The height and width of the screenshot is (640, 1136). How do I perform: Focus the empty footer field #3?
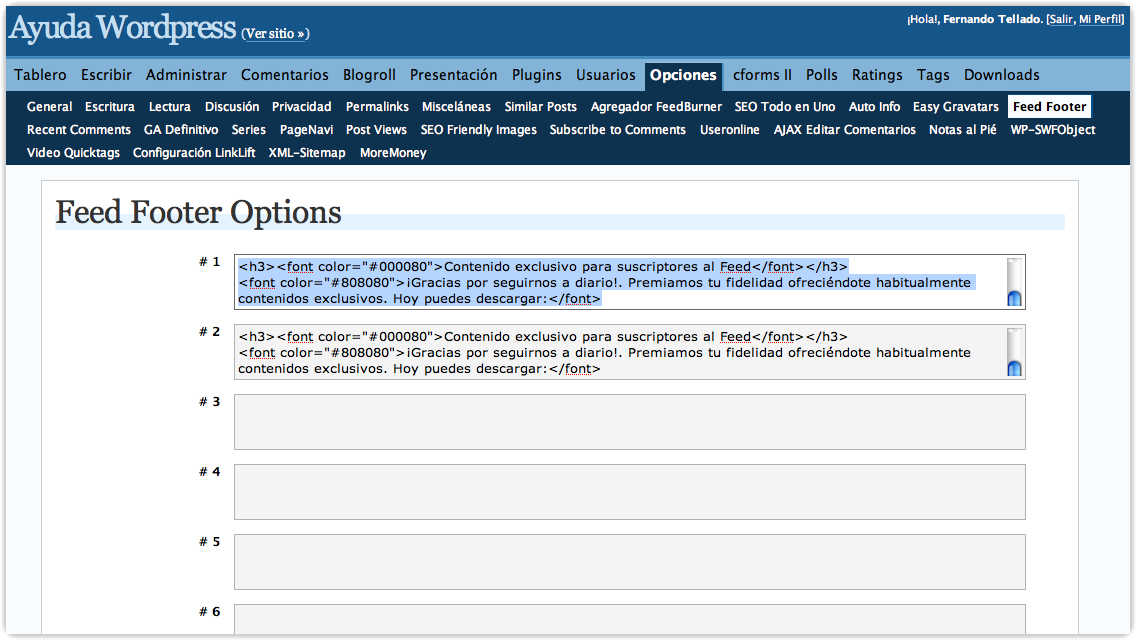click(x=629, y=422)
